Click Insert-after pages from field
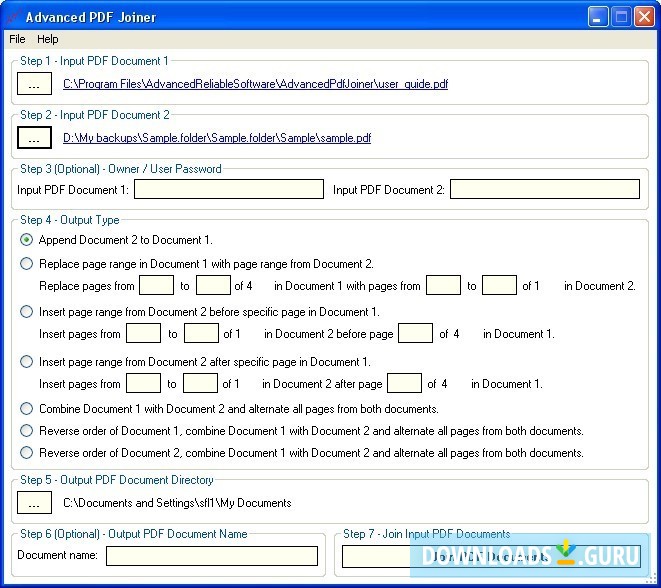Screen dimensions: 661x588 click(144, 383)
